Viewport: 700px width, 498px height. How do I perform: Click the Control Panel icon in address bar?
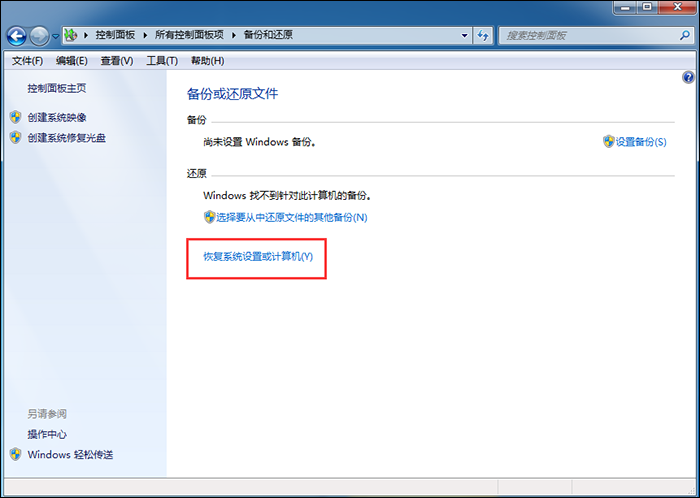point(71,35)
